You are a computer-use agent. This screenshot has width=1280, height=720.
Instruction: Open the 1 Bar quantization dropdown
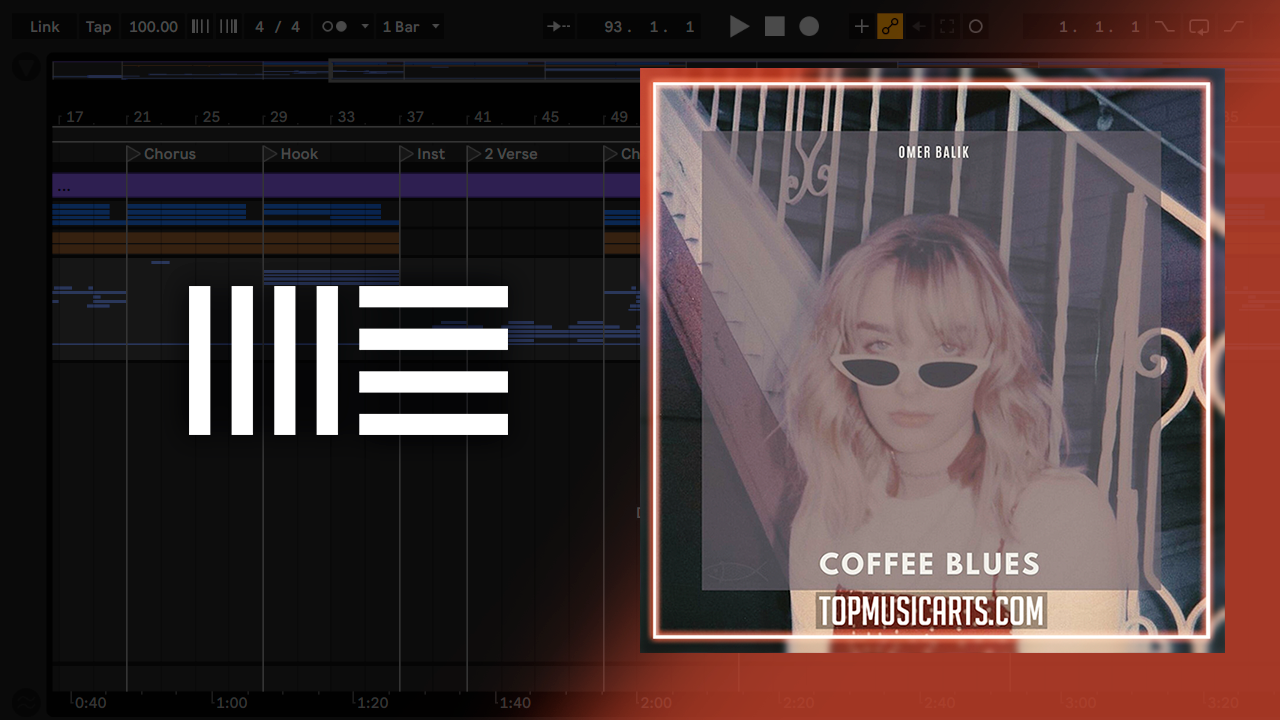(411, 27)
